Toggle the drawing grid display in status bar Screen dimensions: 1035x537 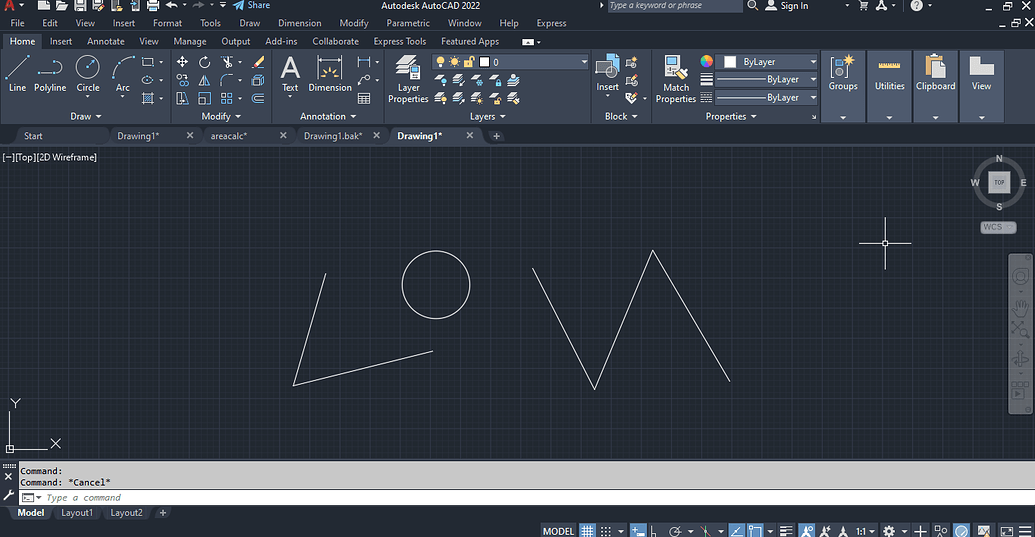point(588,531)
